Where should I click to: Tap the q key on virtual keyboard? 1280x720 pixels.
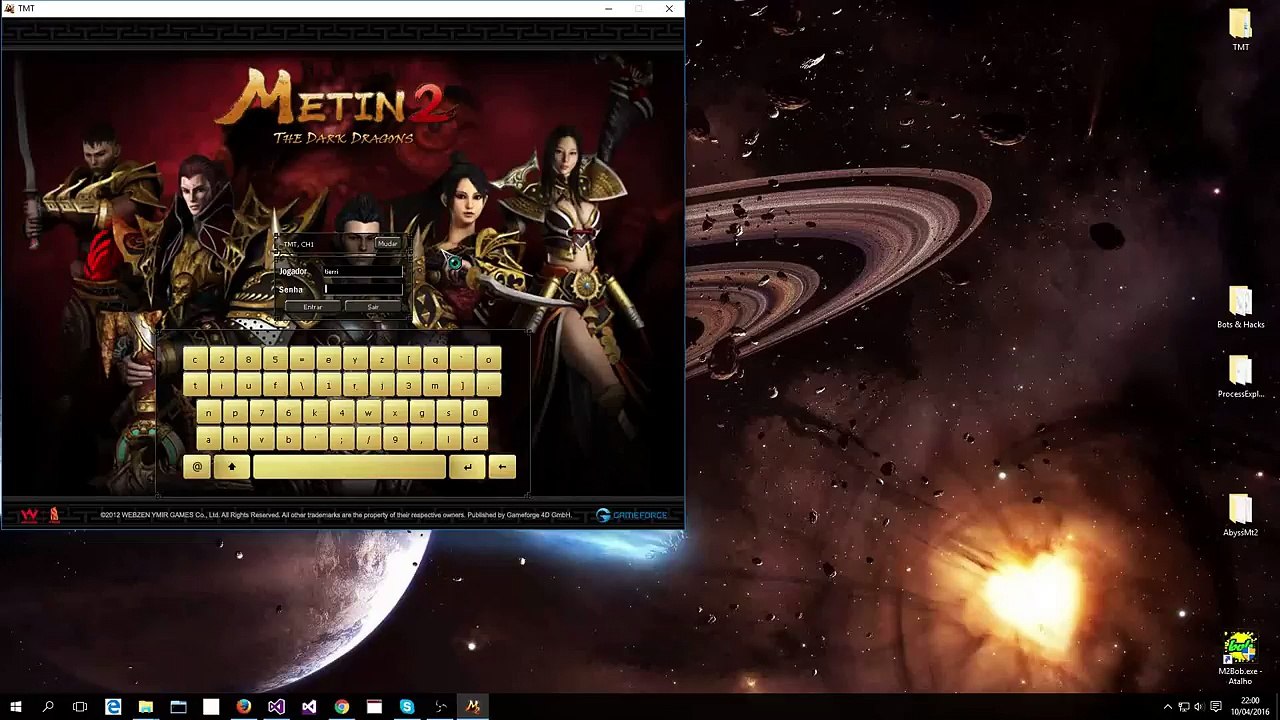[435, 360]
